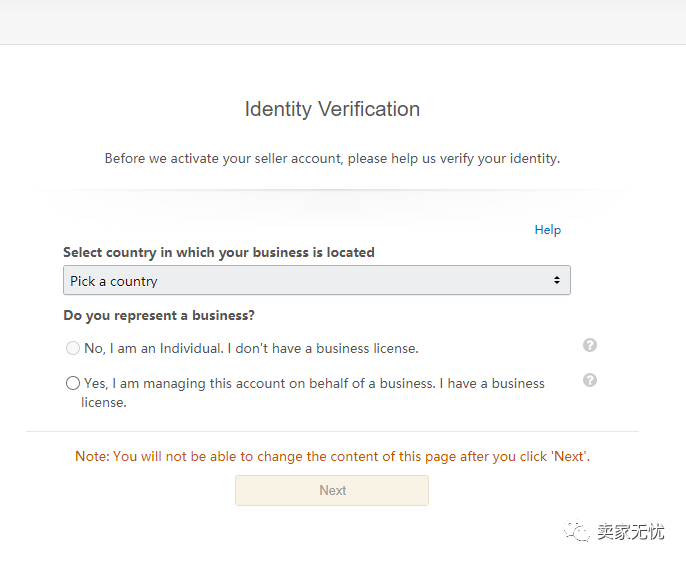
Task: Click the arrow on the country selector
Action: click(x=557, y=281)
